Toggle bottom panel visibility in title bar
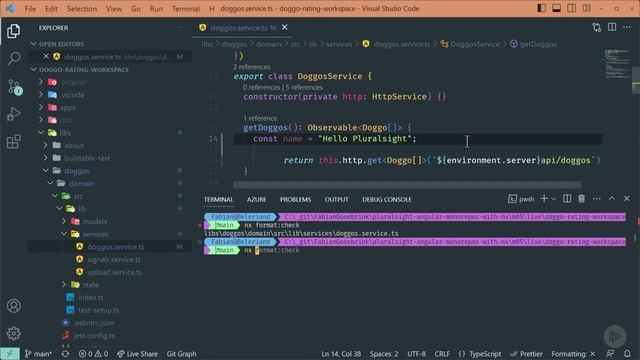The width and height of the screenshot is (640, 360). (556, 8)
